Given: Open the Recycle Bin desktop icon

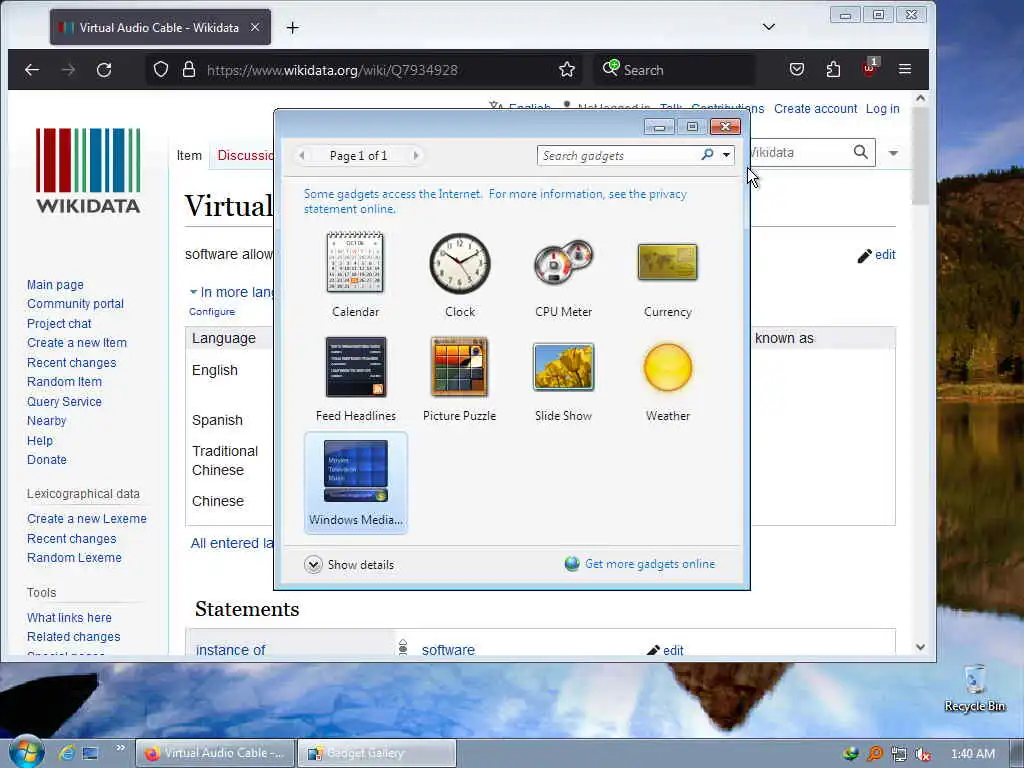Looking at the screenshot, I should point(974,689).
